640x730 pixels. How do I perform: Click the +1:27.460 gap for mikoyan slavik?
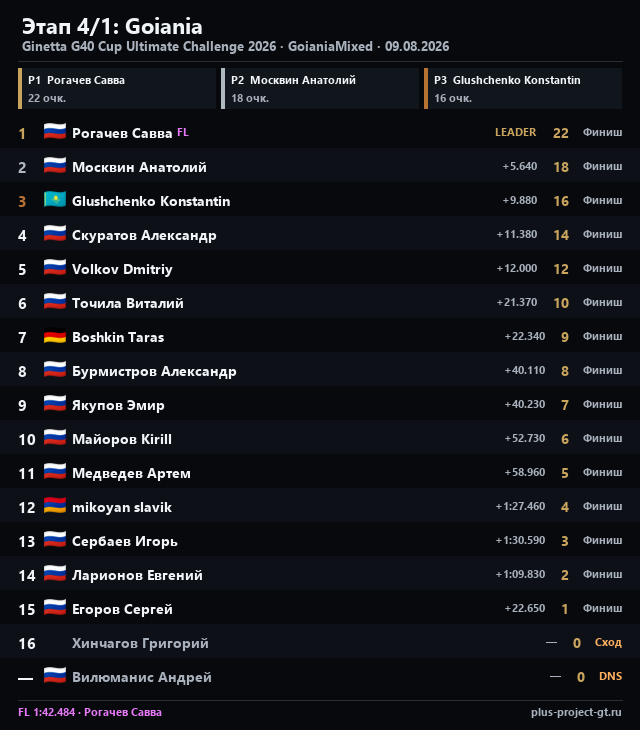tap(520, 506)
